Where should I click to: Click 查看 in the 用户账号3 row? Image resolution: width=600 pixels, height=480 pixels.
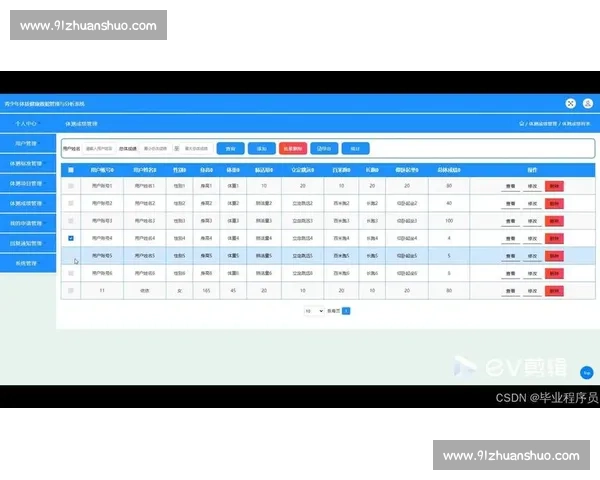tap(510, 221)
